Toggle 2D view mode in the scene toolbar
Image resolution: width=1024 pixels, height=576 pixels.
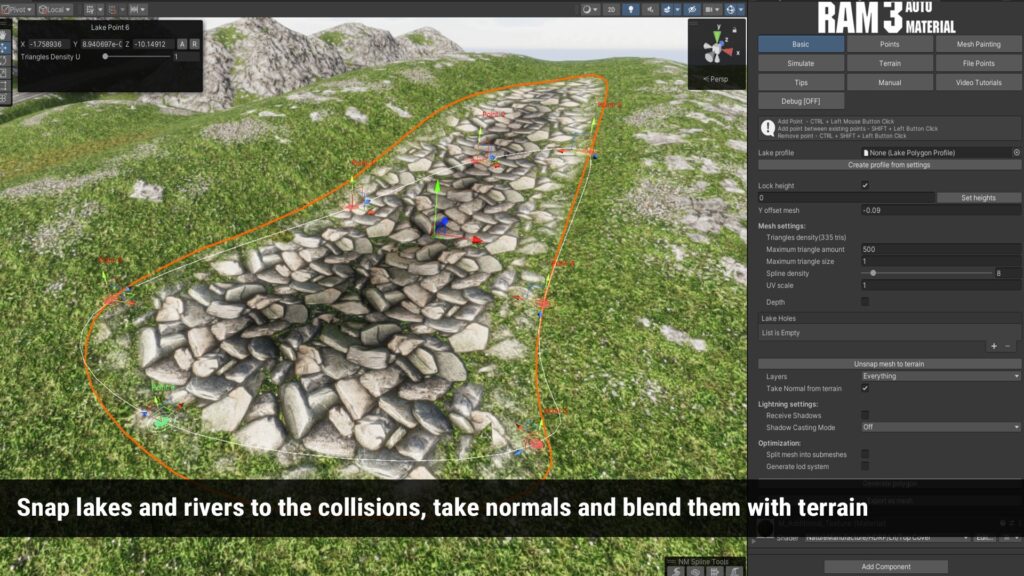(x=610, y=9)
